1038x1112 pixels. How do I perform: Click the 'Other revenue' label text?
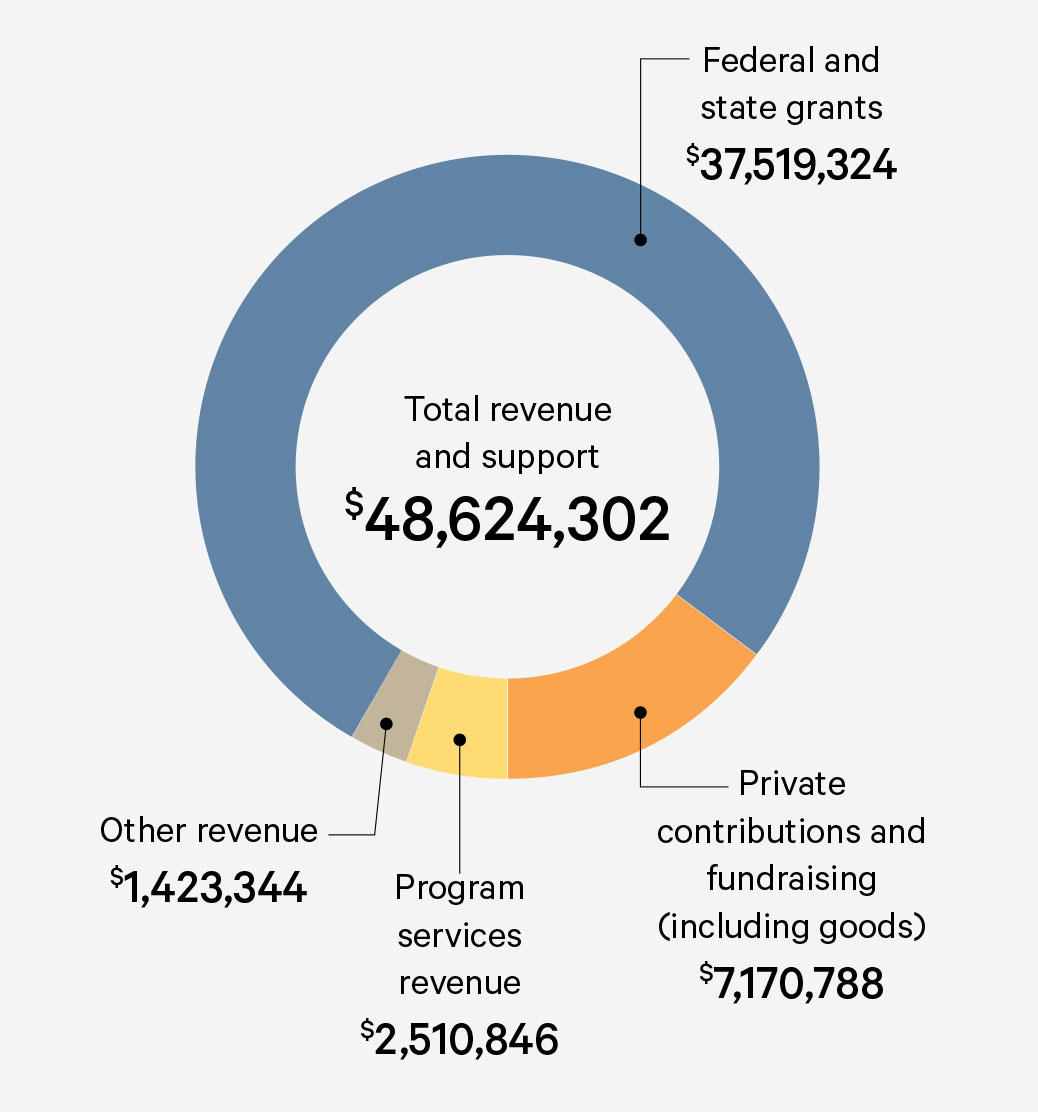point(209,831)
